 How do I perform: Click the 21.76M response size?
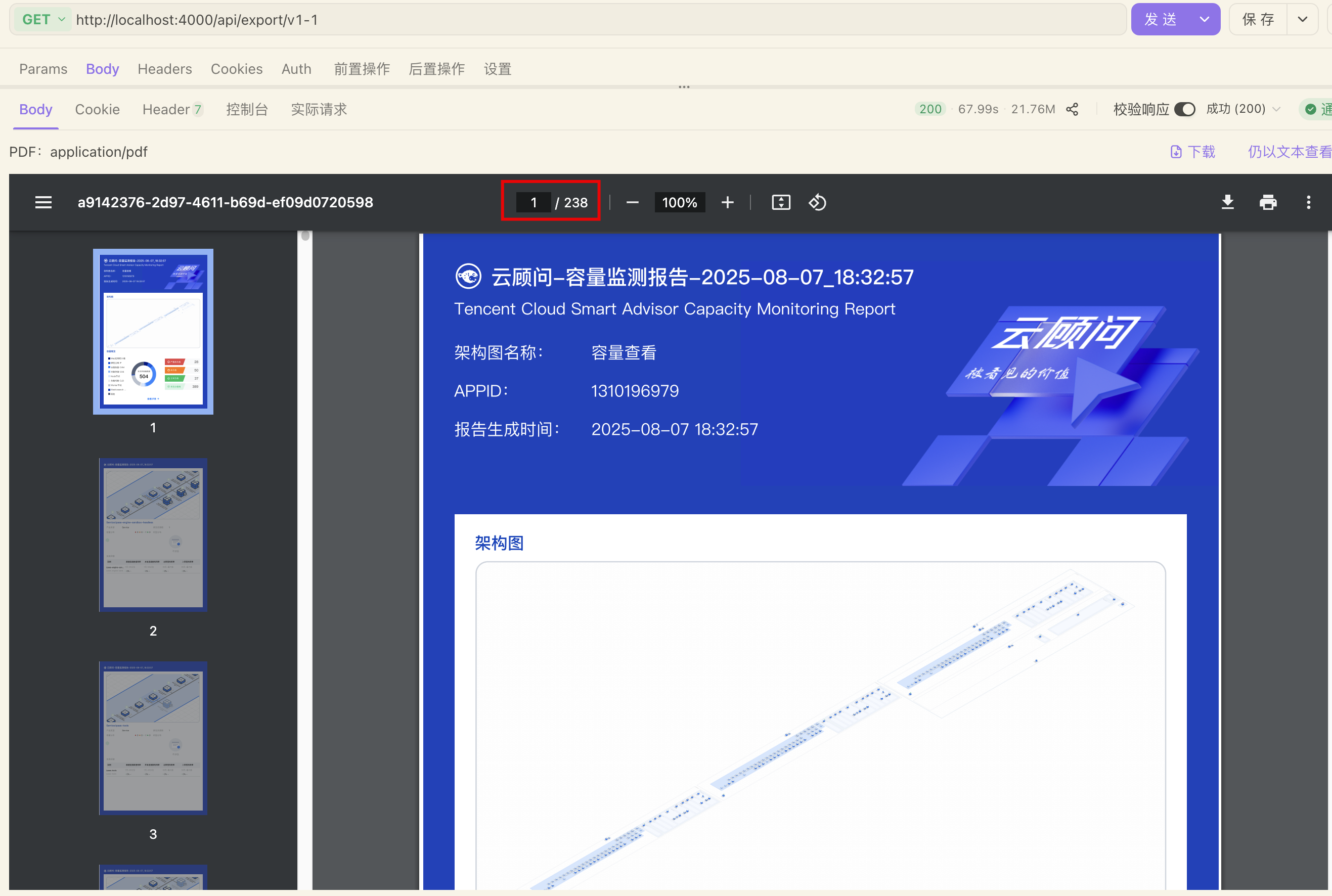(x=1033, y=109)
